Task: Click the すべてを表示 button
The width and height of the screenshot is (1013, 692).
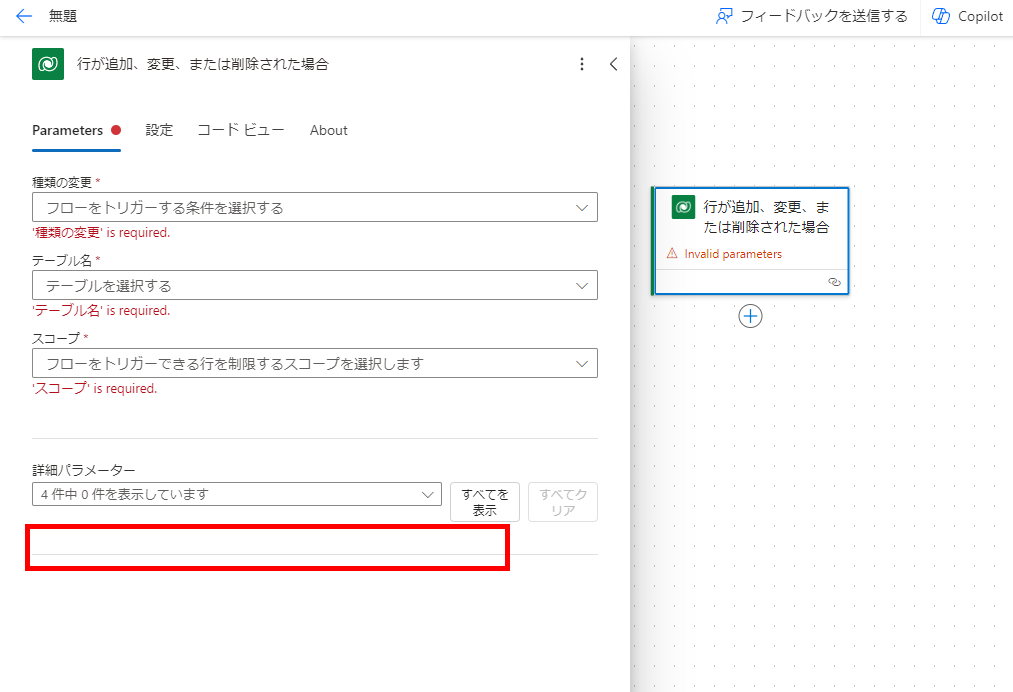Action: [x=485, y=502]
